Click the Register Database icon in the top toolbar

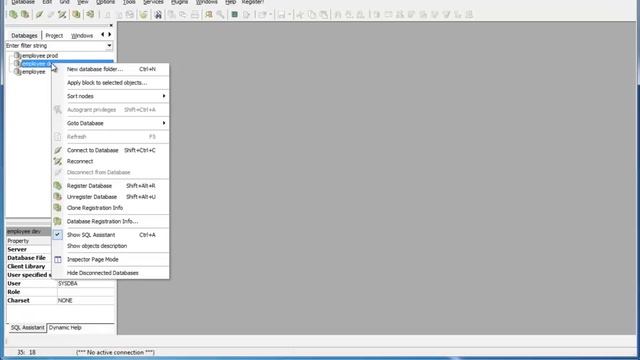(x=13, y=15)
